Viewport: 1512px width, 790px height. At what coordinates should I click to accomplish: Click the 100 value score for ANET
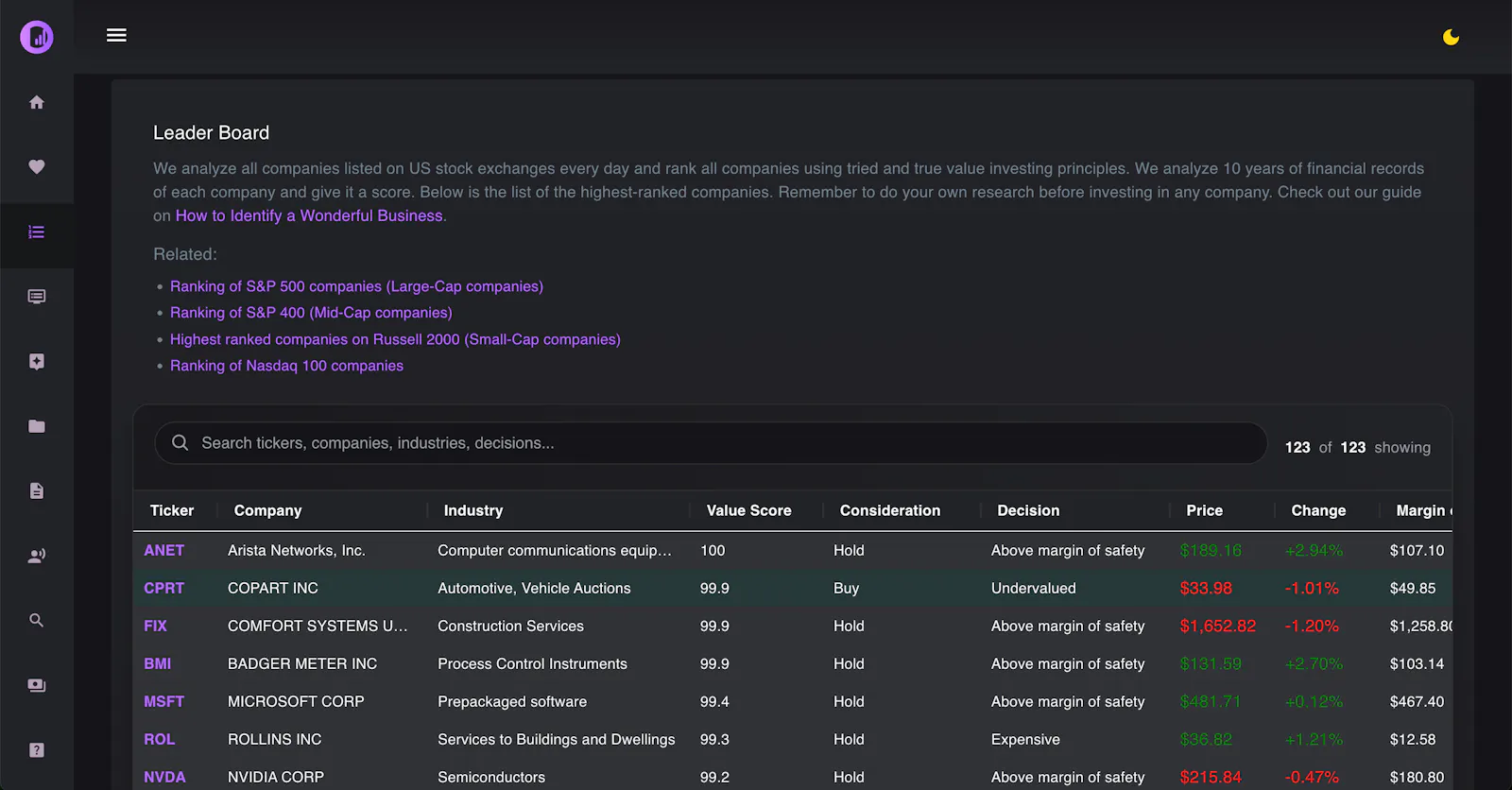pos(713,550)
